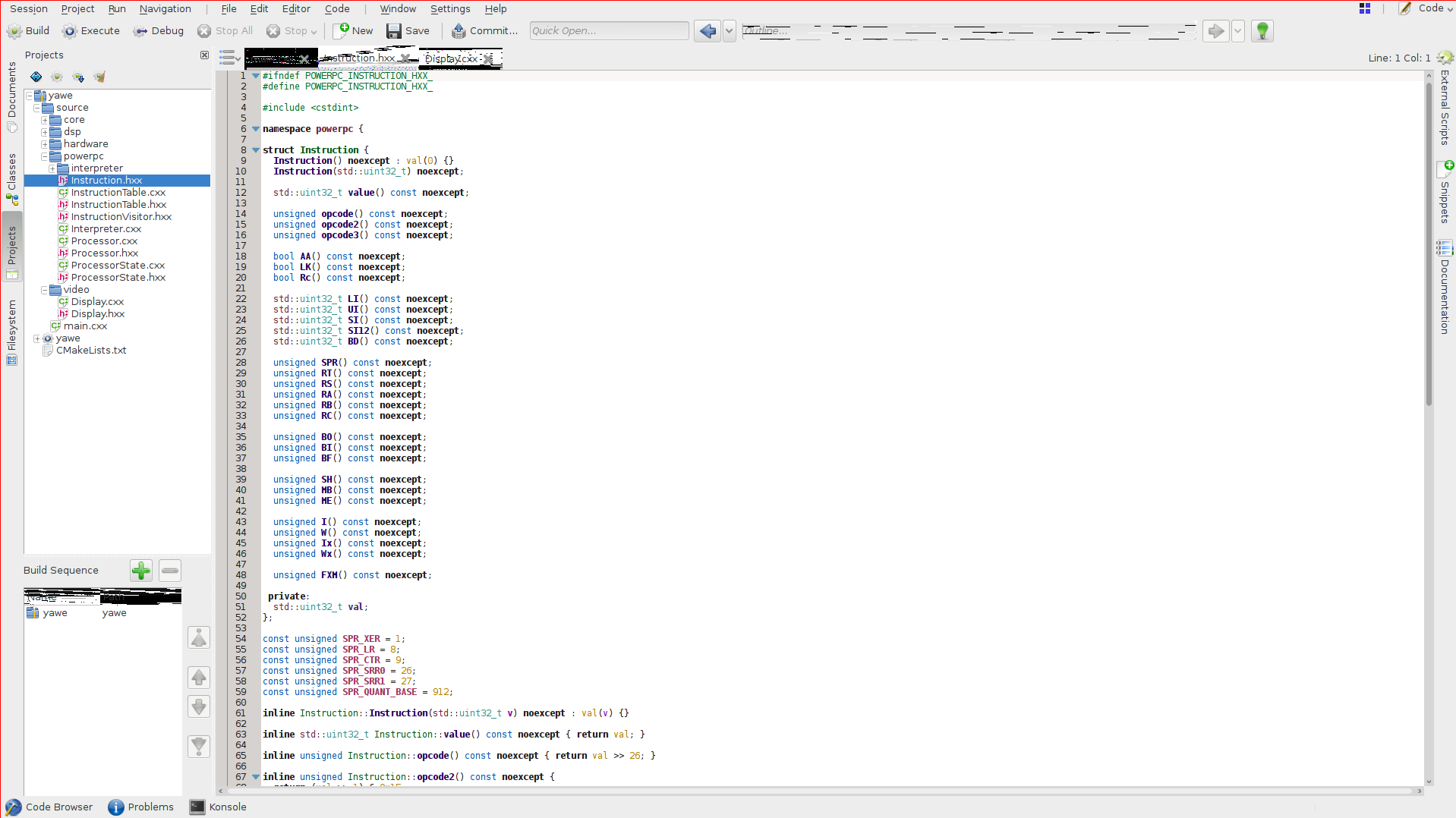This screenshot has width=1456, height=818.
Task: Start the Debug launch from toolbar
Action: point(159,31)
